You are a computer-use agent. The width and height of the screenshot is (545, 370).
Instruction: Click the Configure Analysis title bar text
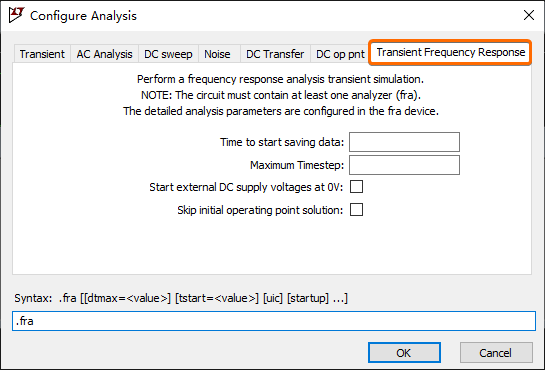83,16
